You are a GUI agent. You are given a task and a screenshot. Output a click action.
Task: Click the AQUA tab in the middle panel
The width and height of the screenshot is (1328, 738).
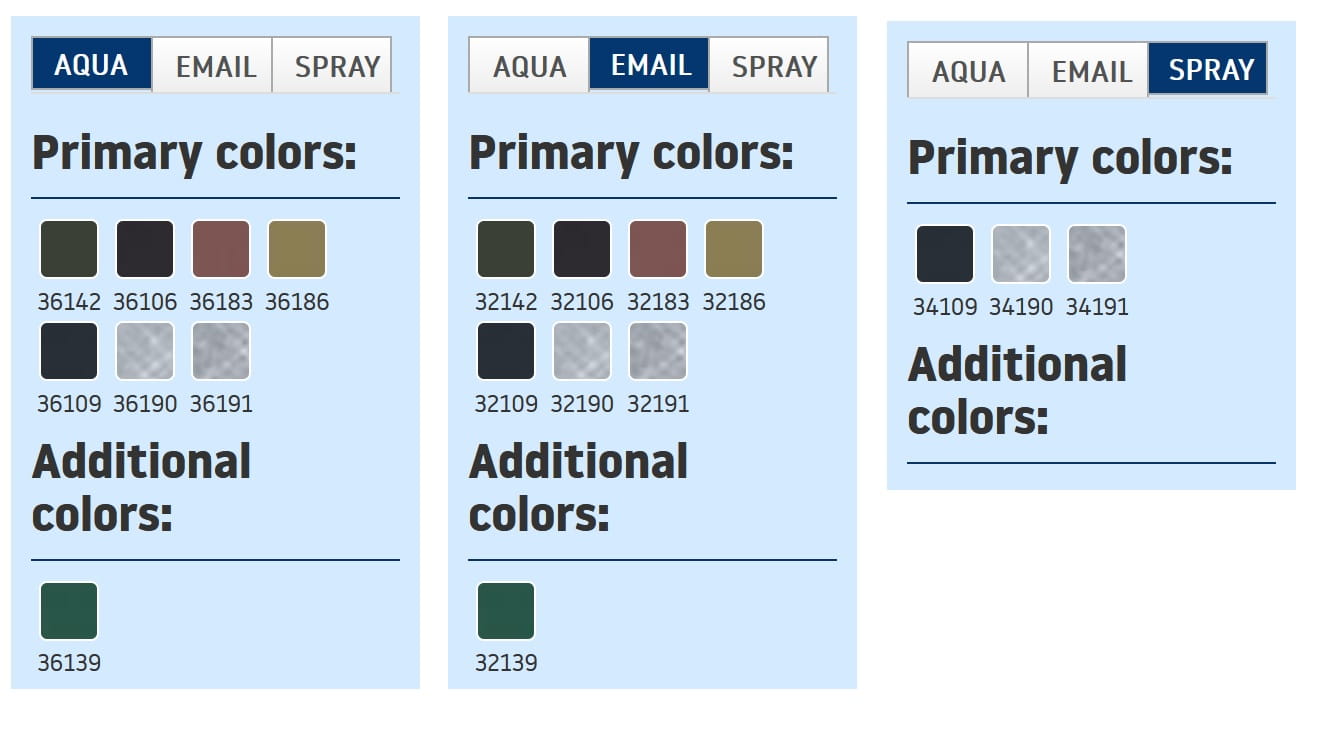pos(529,66)
